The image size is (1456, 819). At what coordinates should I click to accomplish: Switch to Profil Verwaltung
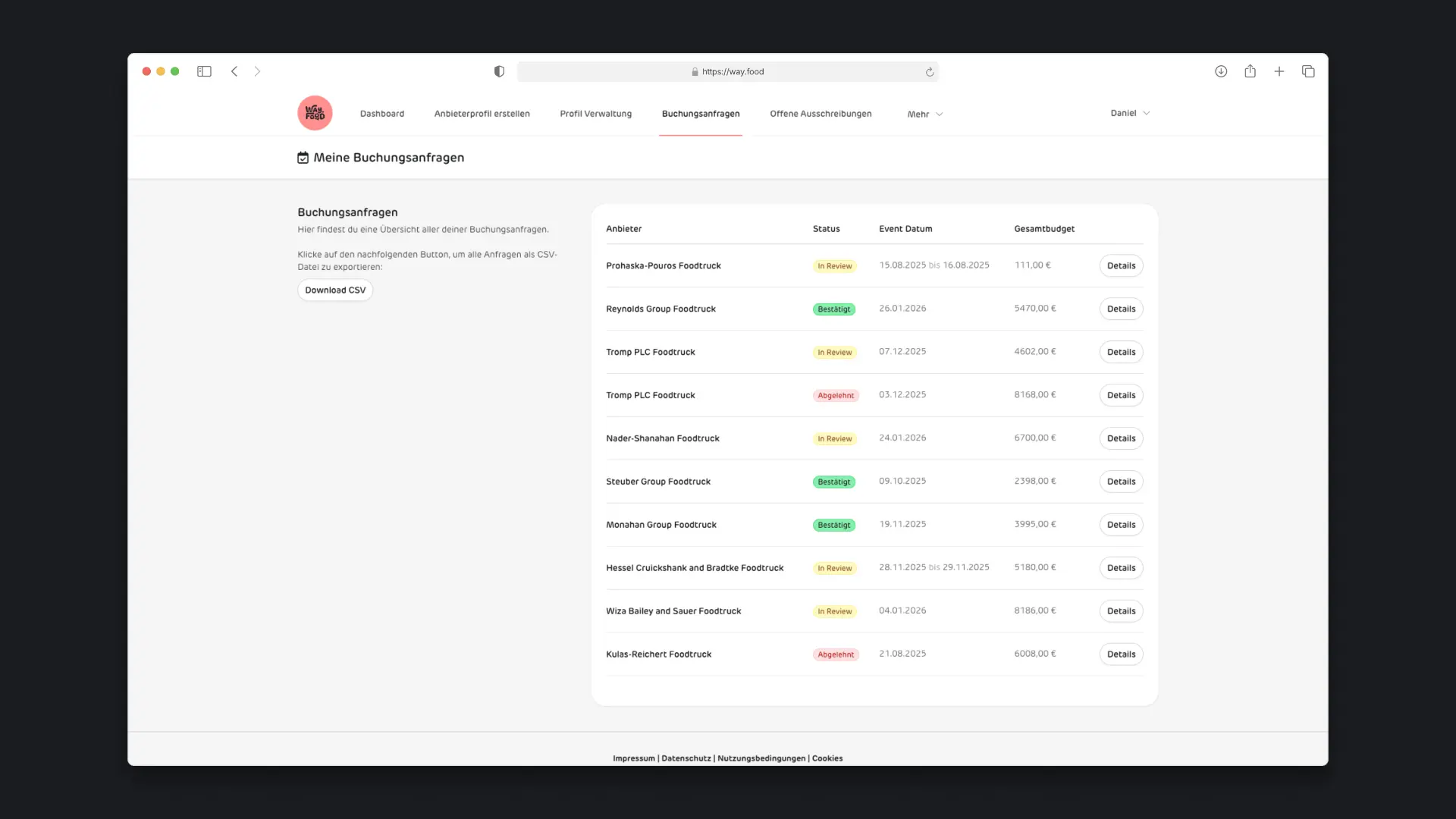[595, 113]
